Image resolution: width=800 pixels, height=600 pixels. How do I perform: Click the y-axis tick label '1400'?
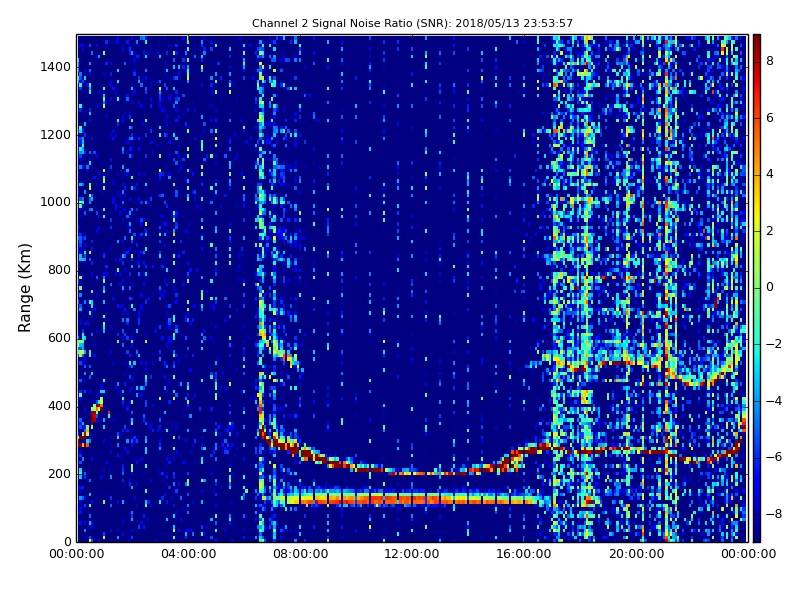point(56,67)
